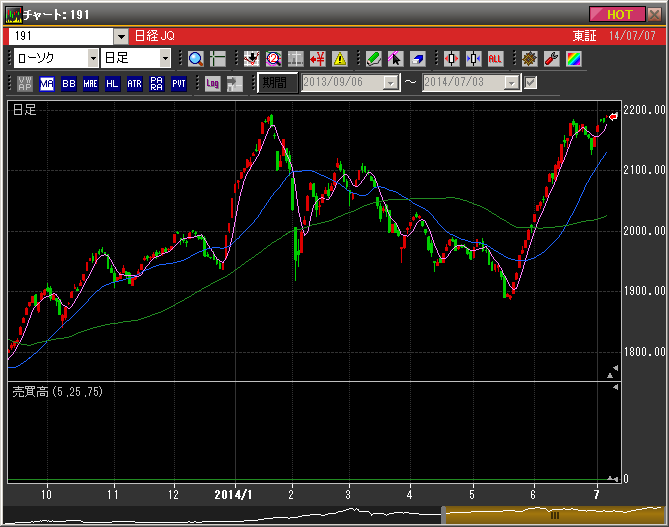Image resolution: width=669 pixels, height=527 pixels.
Task: Toggle the checkbox beside the end date
Action: (531, 84)
